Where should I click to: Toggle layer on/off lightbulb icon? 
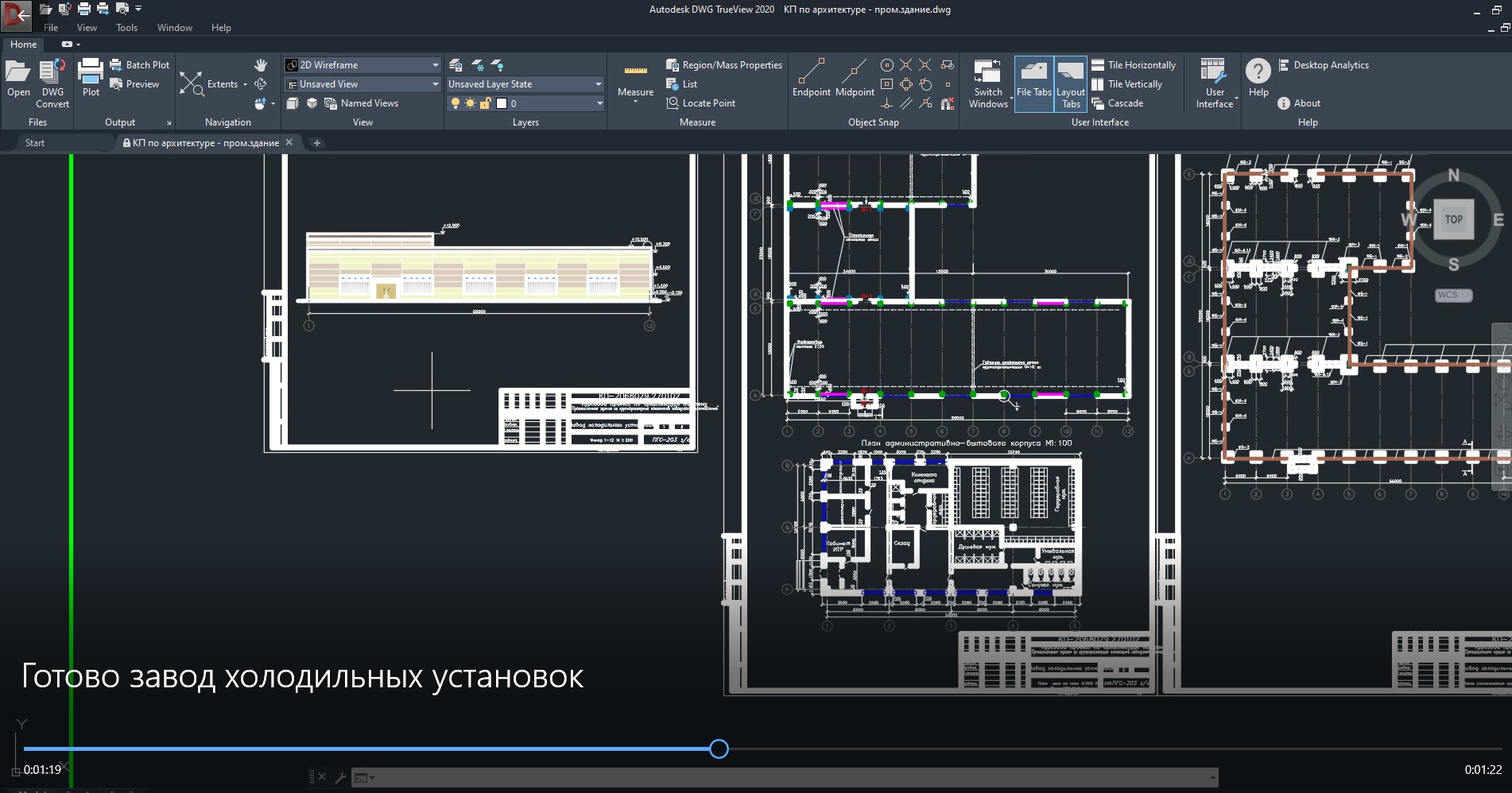[455, 103]
